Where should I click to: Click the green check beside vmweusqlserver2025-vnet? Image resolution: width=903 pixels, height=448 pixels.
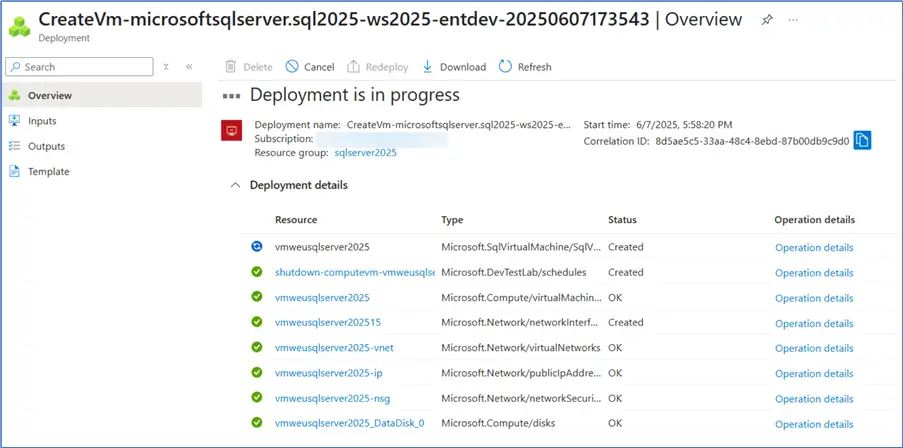[257, 347]
